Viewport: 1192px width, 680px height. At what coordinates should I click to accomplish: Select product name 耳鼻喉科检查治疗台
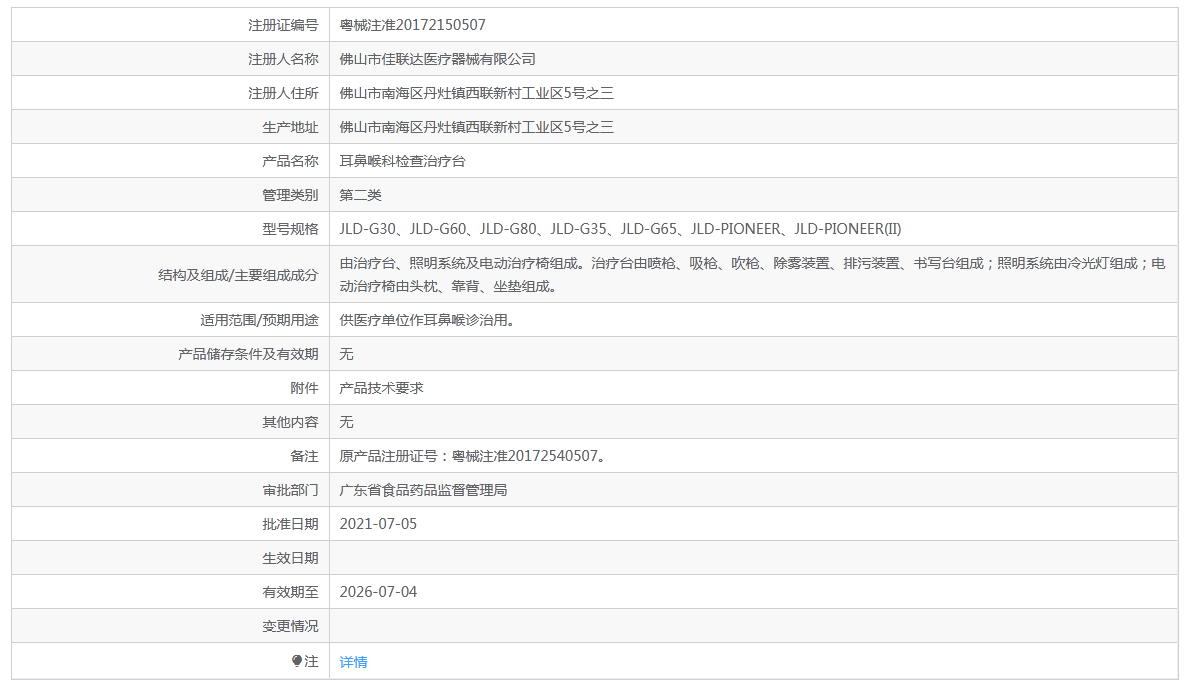click(x=402, y=161)
